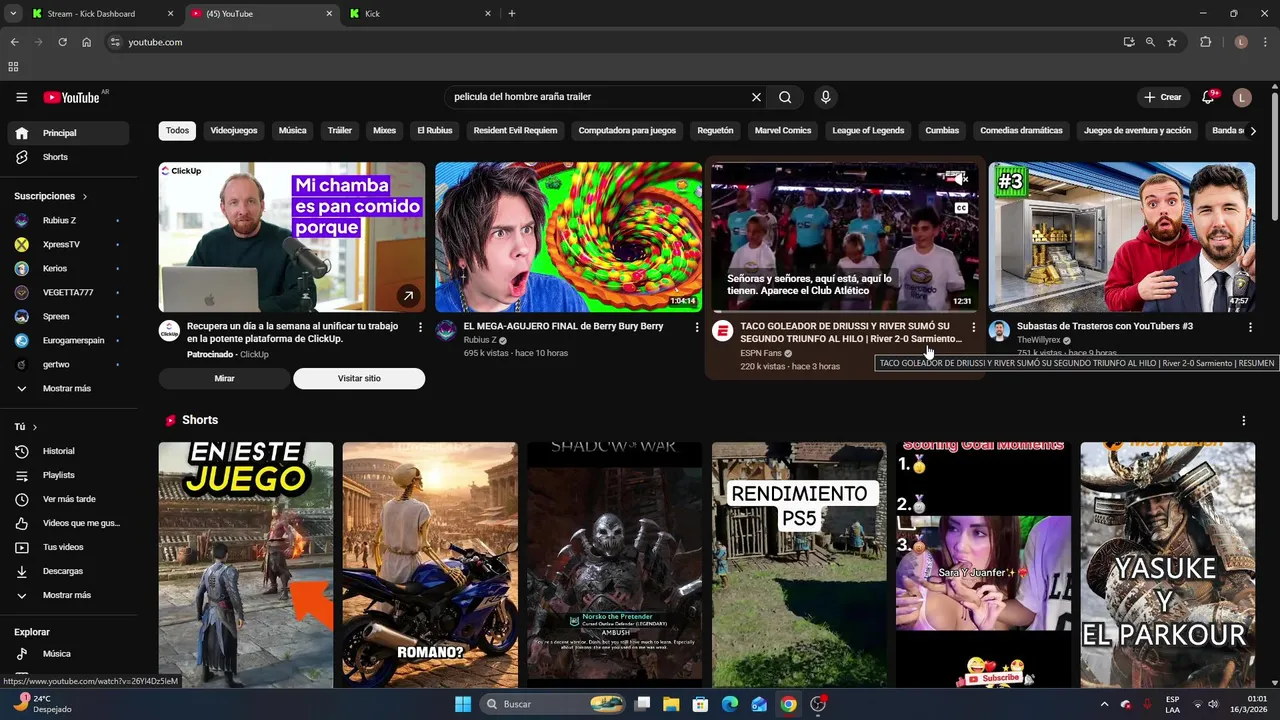Select the Resident Evil Requiem chip

pyautogui.click(x=515, y=131)
